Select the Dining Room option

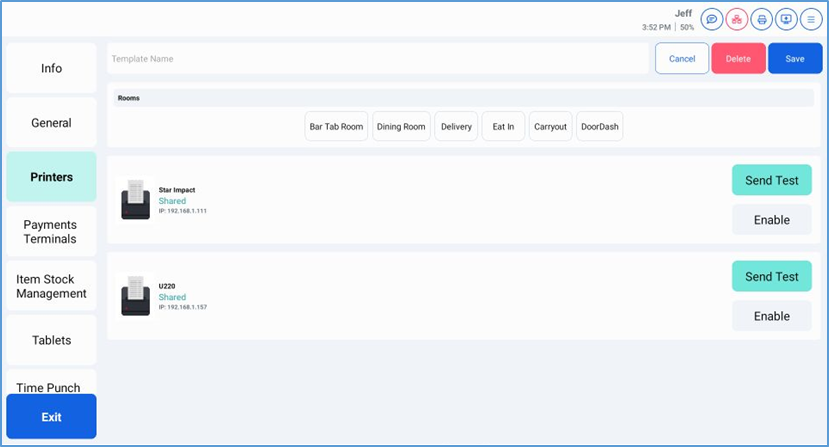point(401,127)
